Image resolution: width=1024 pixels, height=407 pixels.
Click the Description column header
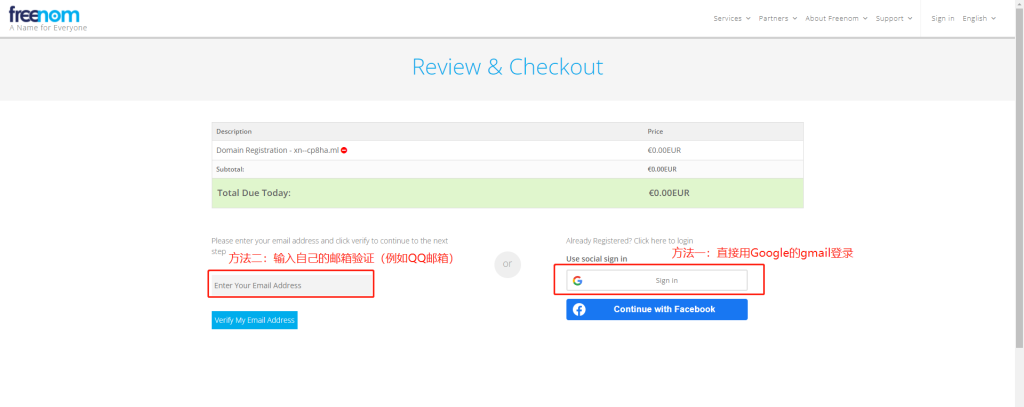234,131
